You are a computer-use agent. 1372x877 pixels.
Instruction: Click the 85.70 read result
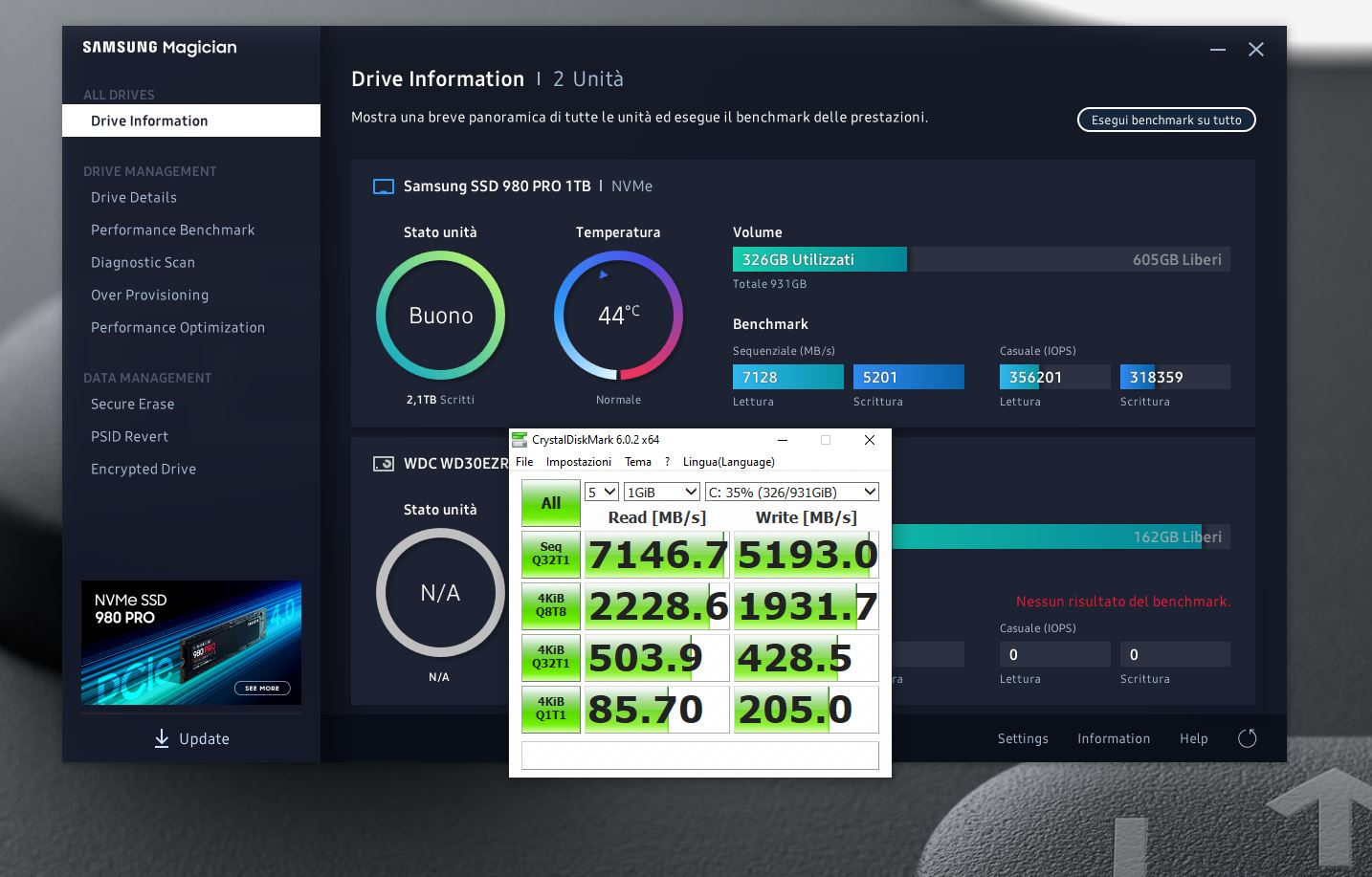[x=657, y=710]
